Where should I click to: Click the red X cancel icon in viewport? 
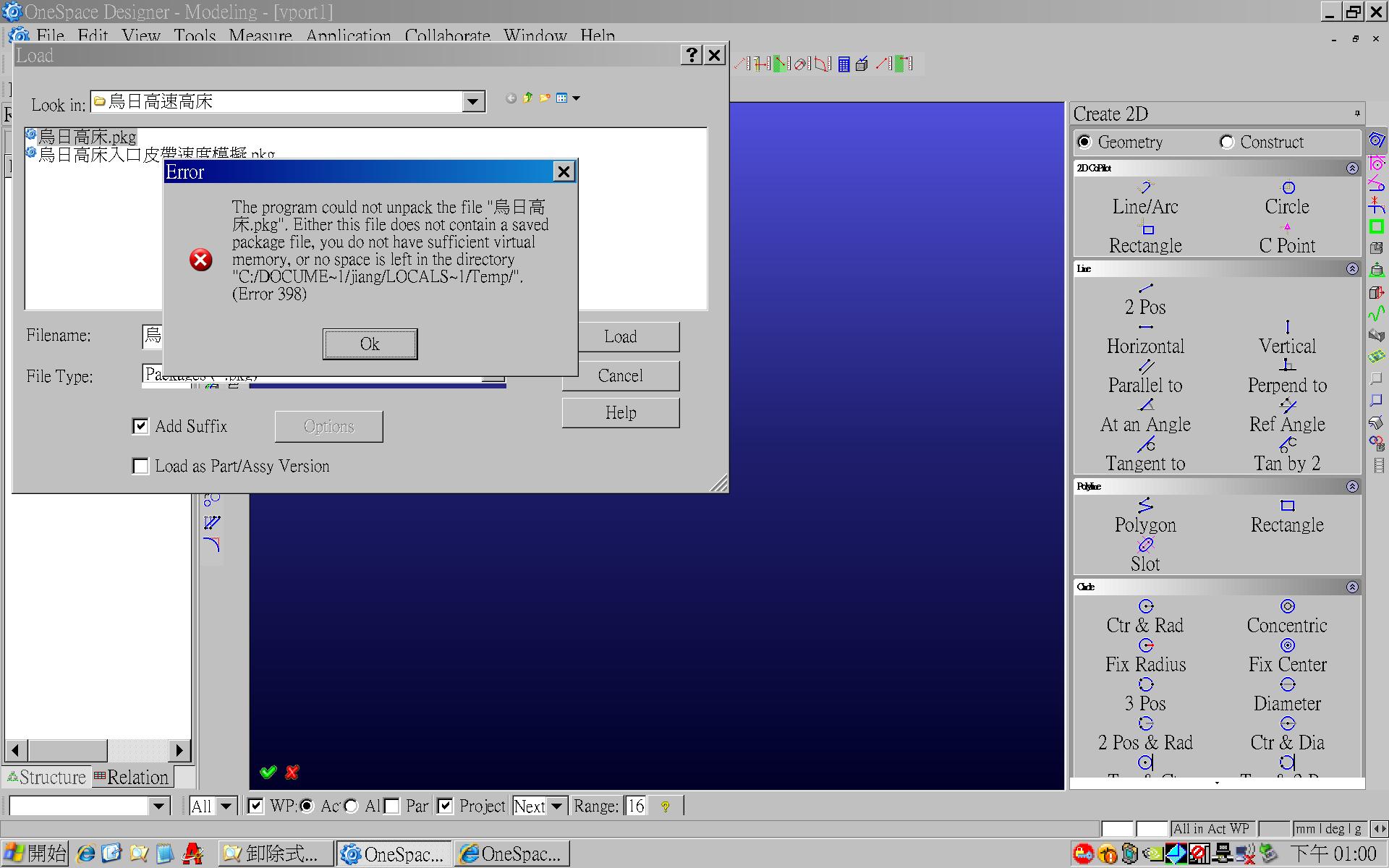tap(292, 772)
